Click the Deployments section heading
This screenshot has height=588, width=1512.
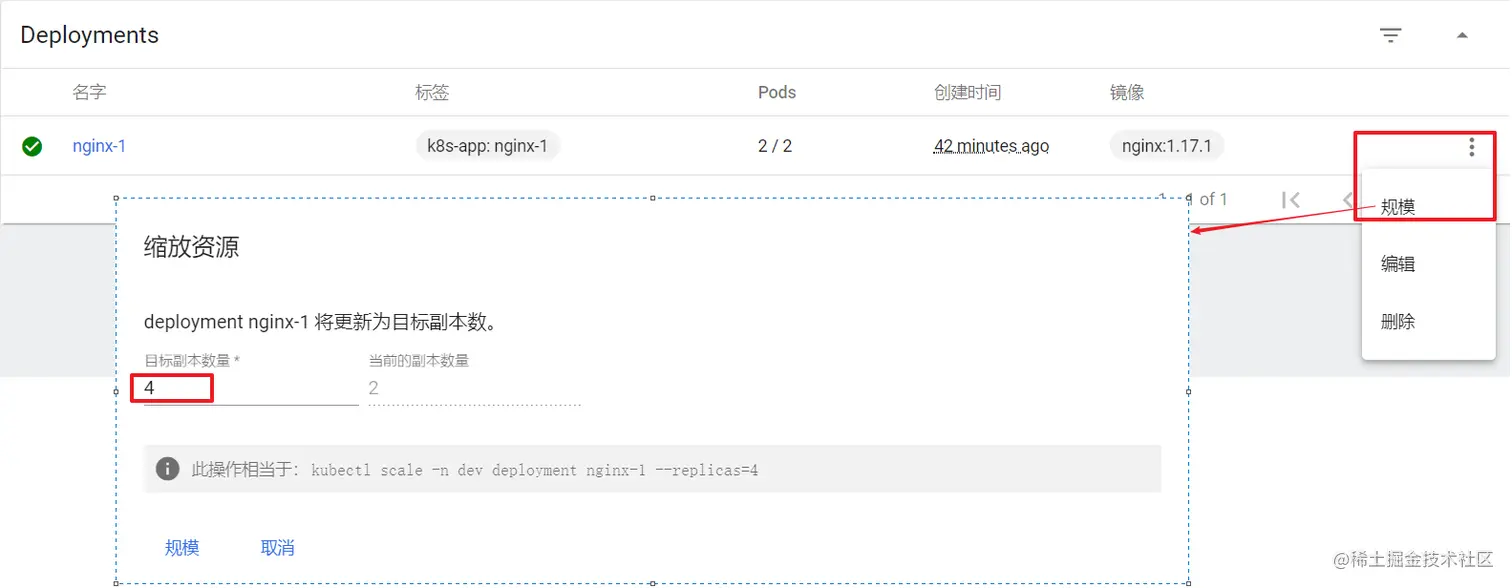pyautogui.click(x=90, y=35)
